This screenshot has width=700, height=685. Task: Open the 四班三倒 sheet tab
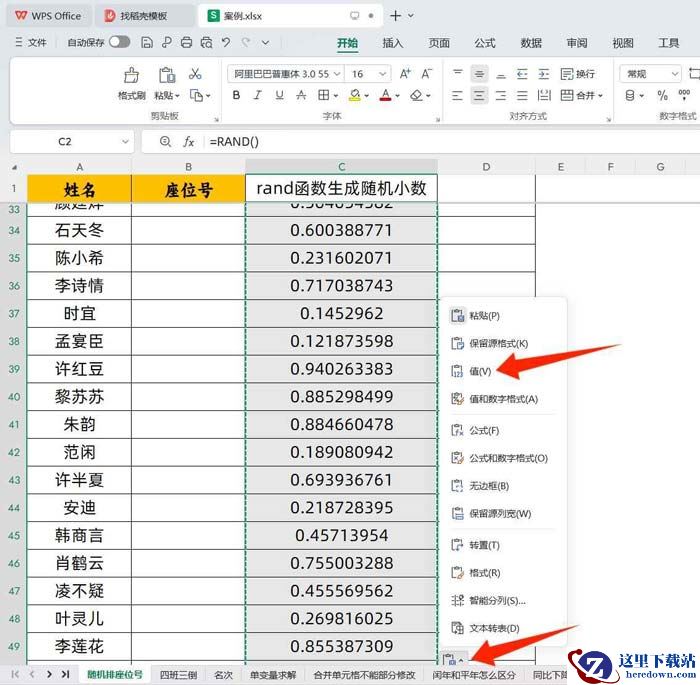point(178,675)
